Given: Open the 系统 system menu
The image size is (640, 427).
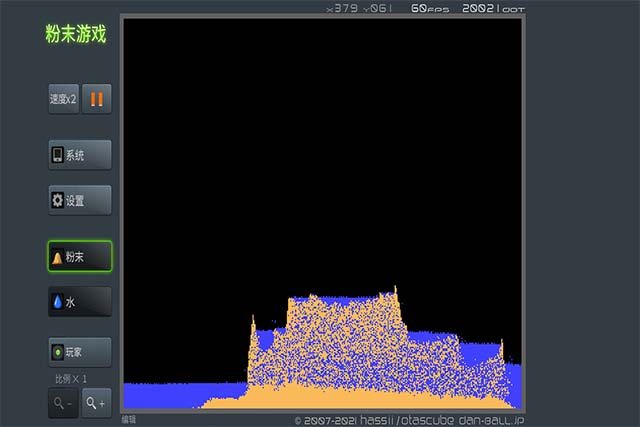Looking at the screenshot, I should (x=80, y=155).
